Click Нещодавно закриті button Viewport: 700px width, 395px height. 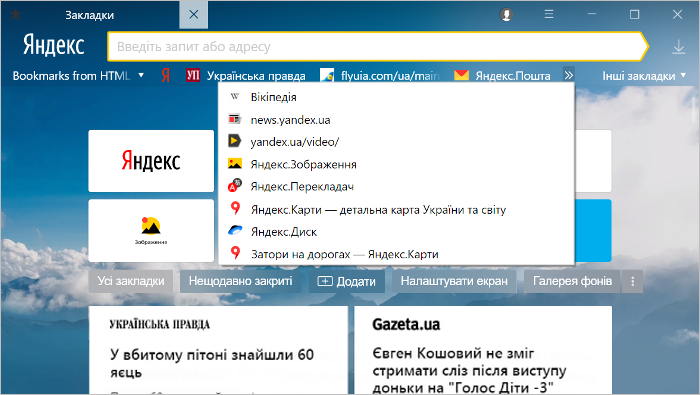[240, 281]
